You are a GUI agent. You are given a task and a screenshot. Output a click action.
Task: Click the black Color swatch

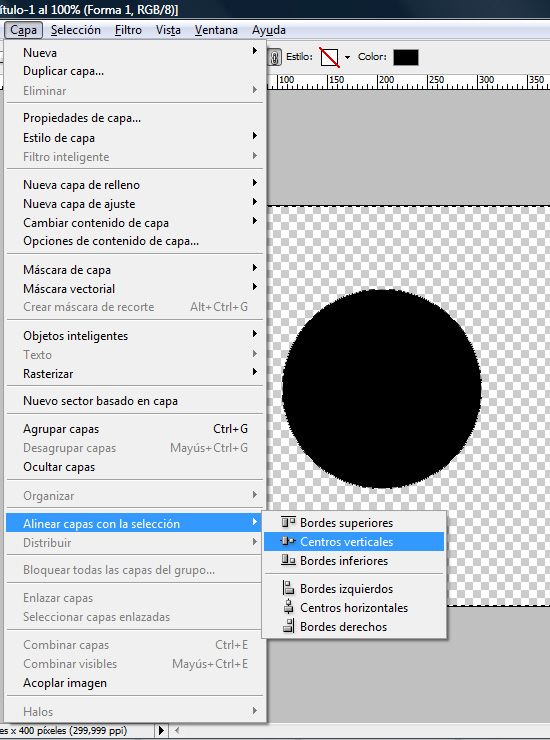pos(406,57)
